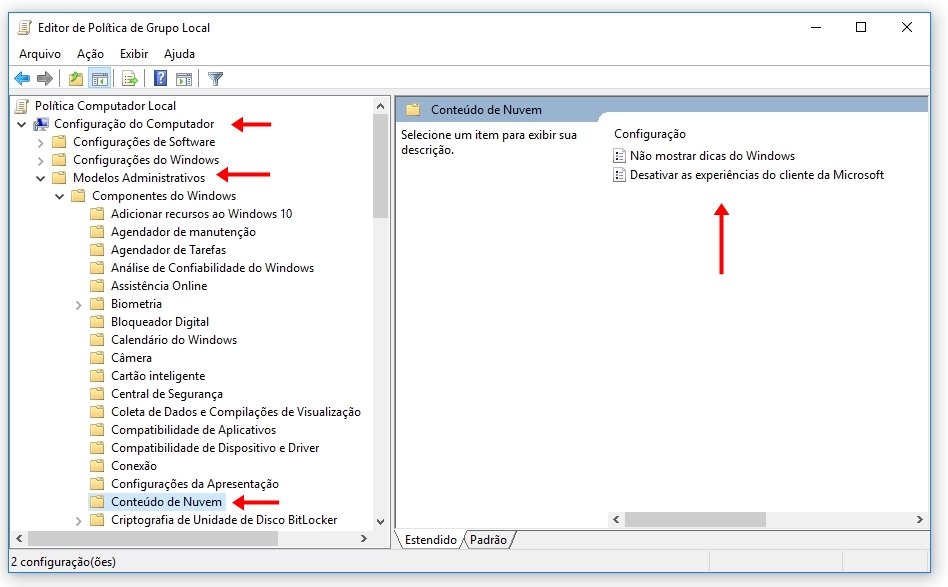Click tree pane scroll down arrow
This screenshot has width=948, height=587.
(380, 522)
